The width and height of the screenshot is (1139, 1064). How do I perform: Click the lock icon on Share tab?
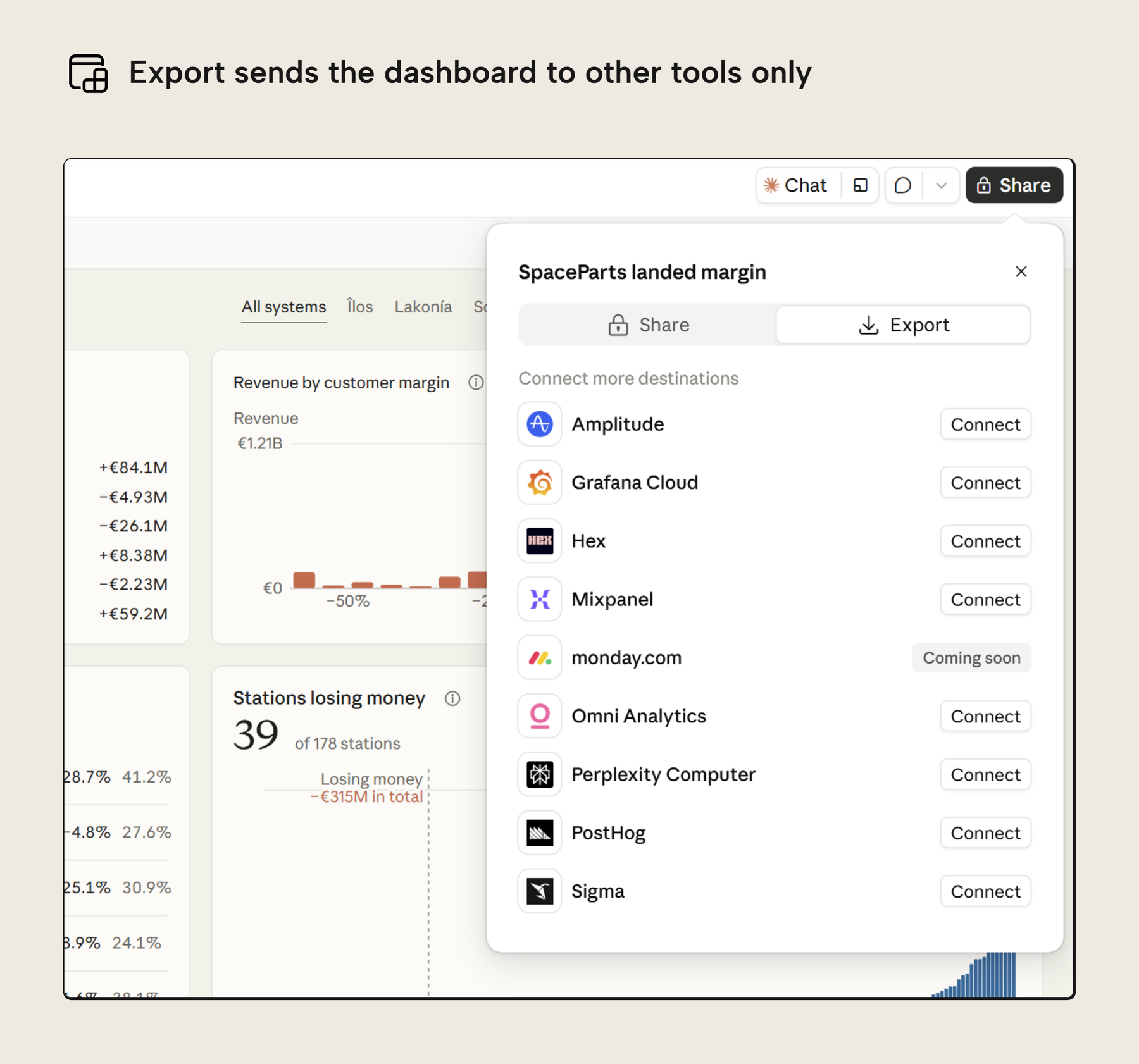tap(618, 325)
